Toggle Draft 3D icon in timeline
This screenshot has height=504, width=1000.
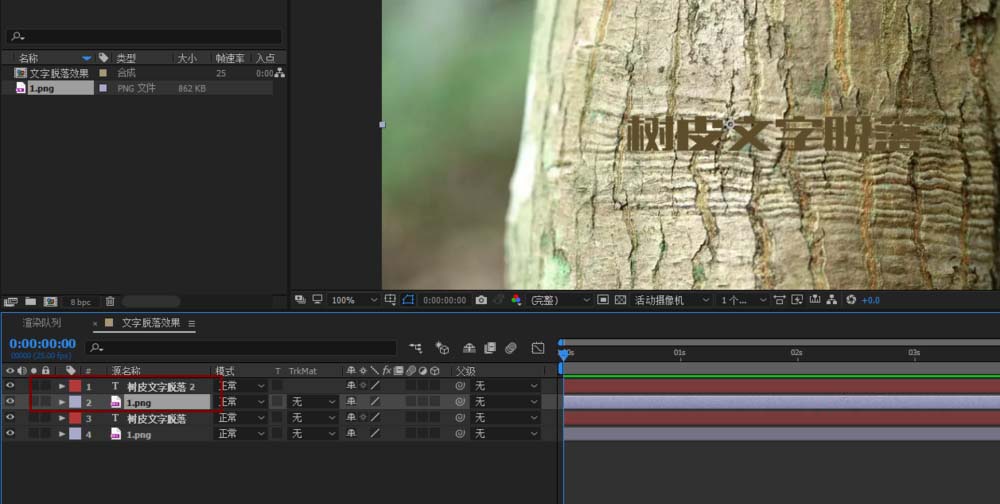coord(442,348)
